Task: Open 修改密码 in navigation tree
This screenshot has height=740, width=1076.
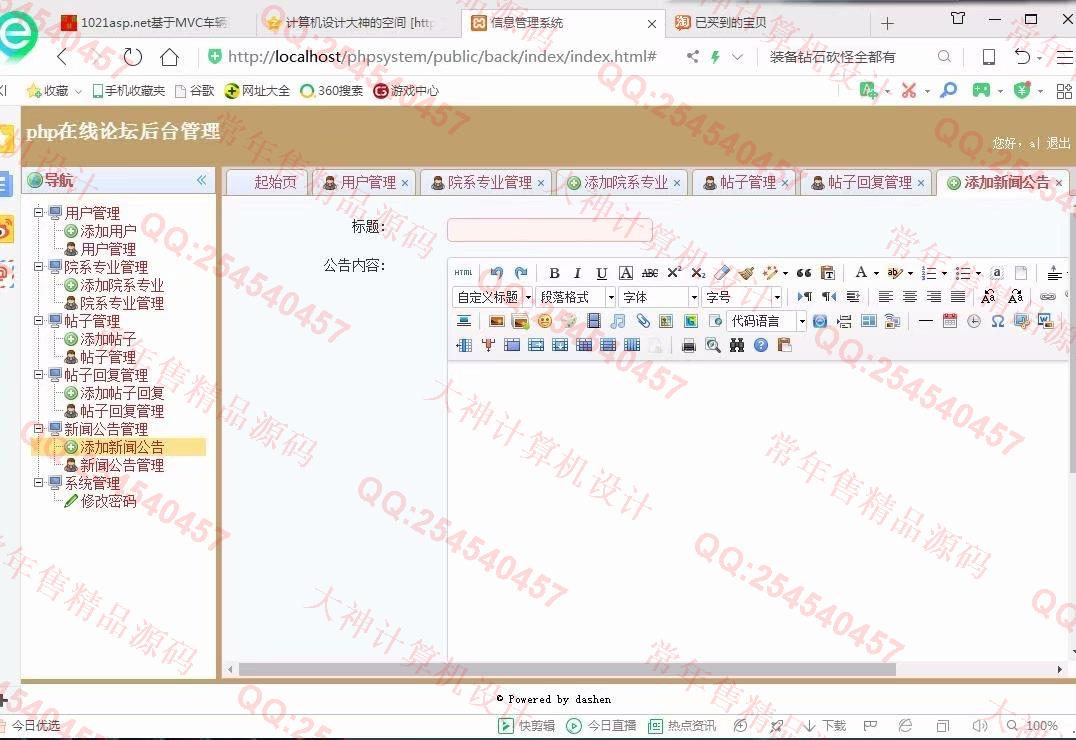Action: [108, 501]
